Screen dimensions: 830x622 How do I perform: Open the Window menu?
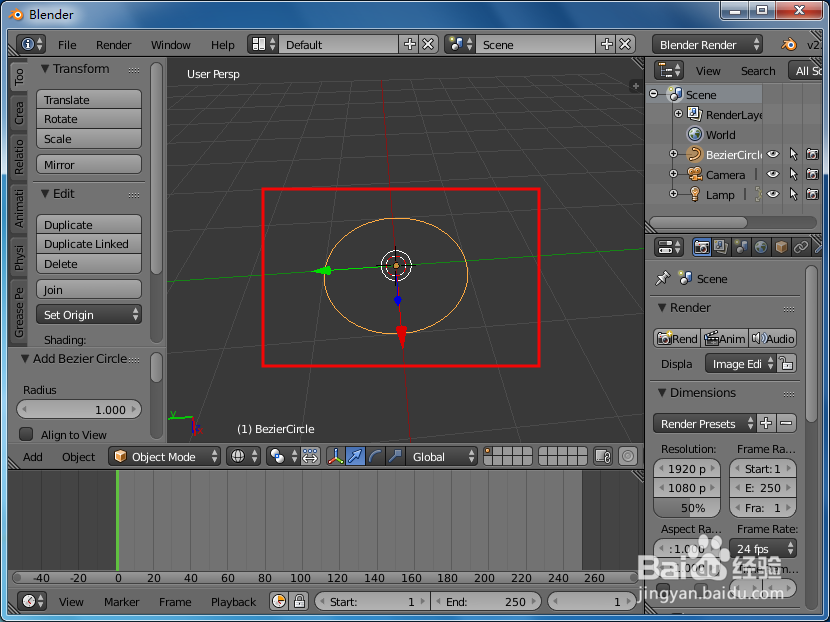pos(170,45)
